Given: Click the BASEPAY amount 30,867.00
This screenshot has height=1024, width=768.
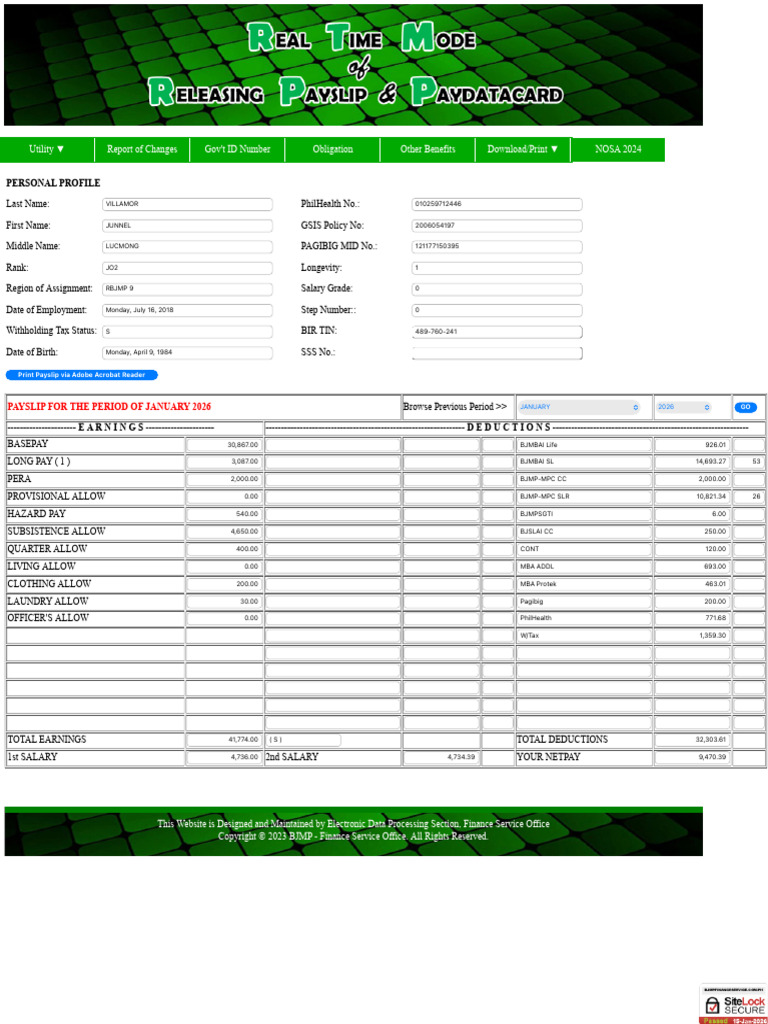Looking at the screenshot, I should 224,445.
